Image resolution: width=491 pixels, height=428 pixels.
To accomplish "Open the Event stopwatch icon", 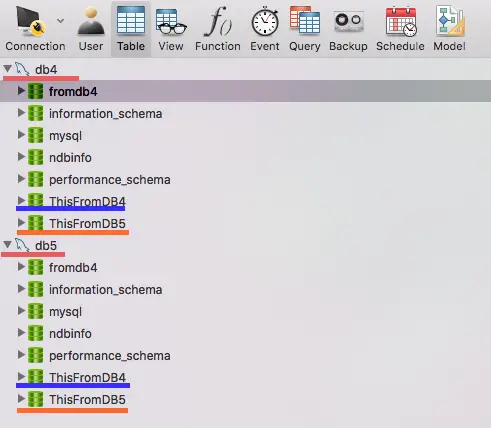I will 265,21.
